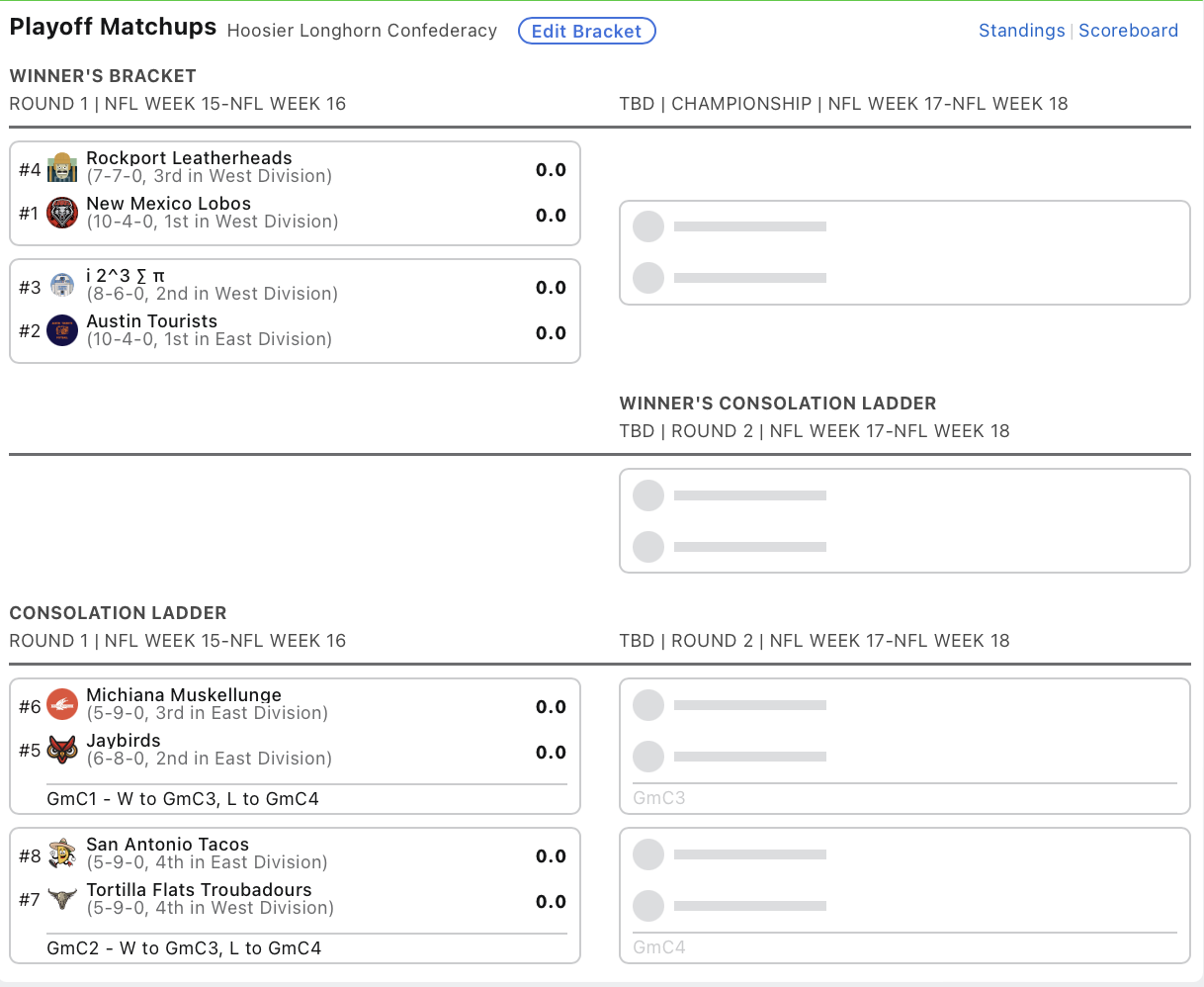
Task: Click the Tortilla Flats Troubadours bull logo
Action: (62, 900)
